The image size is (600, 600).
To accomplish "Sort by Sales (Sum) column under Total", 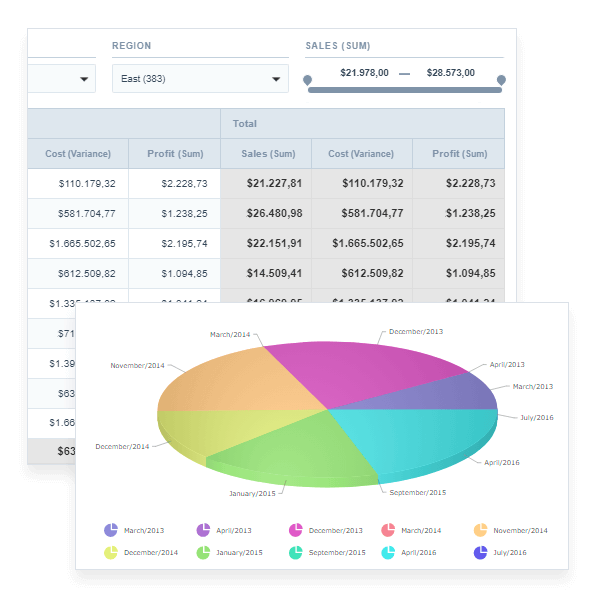I will tap(266, 154).
